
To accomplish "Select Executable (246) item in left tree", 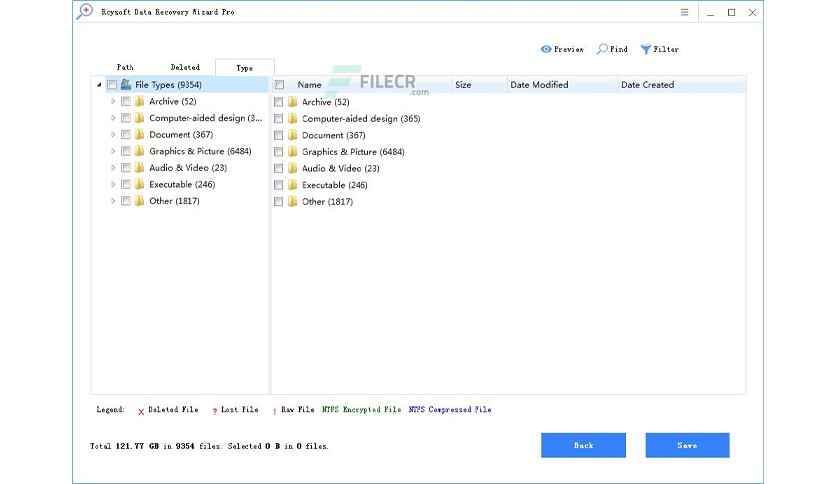I will (182, 184).
